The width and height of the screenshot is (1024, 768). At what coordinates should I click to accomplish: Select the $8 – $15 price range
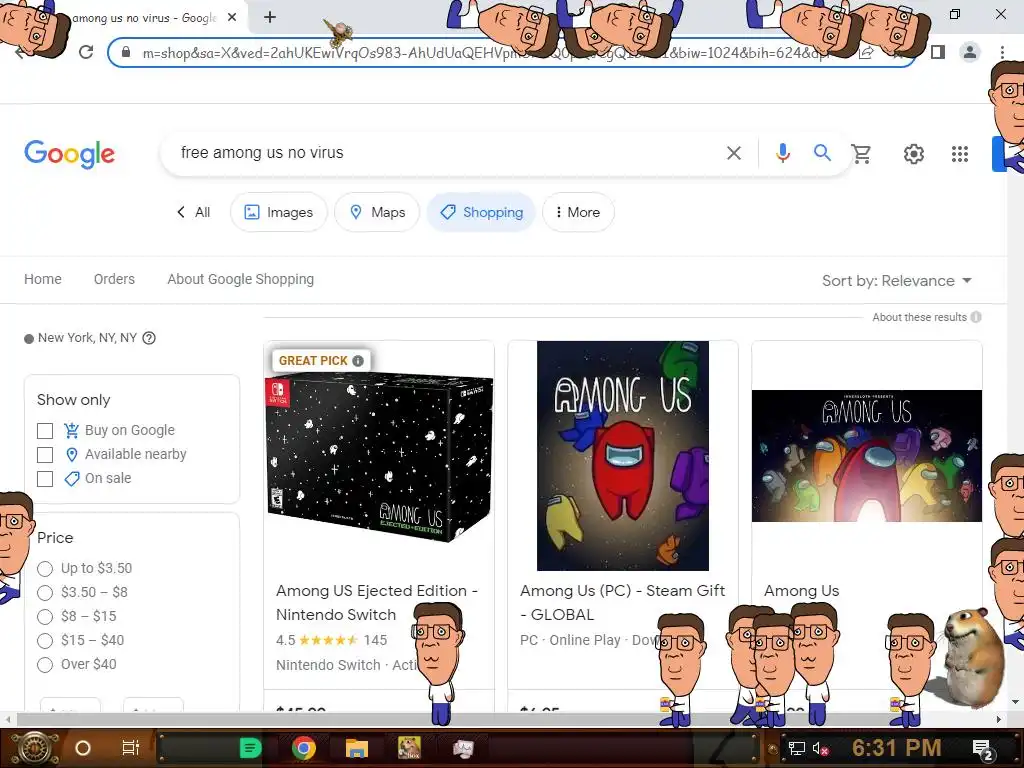[x=45, y=616]
